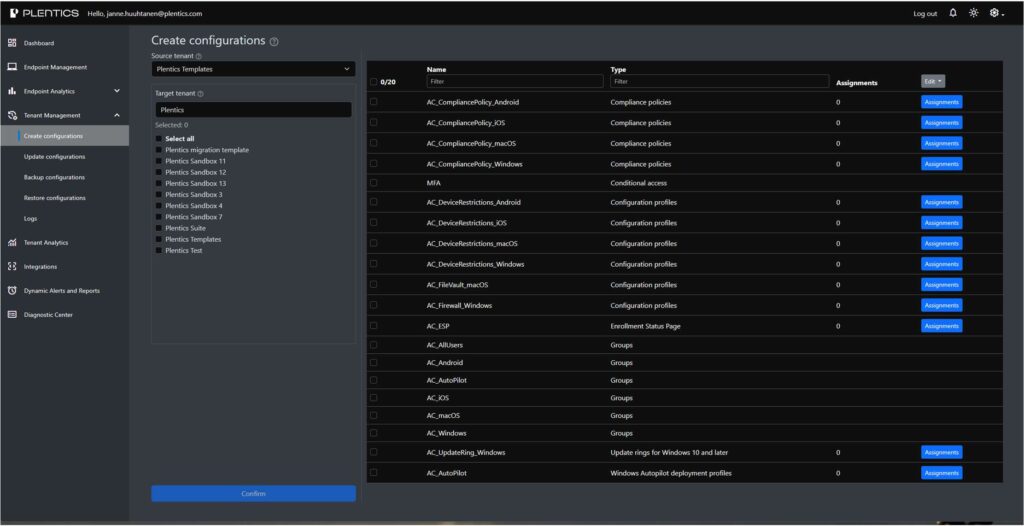Click the Tenant Analytics icon
1024x526 pixels.
tap(12, 242)
